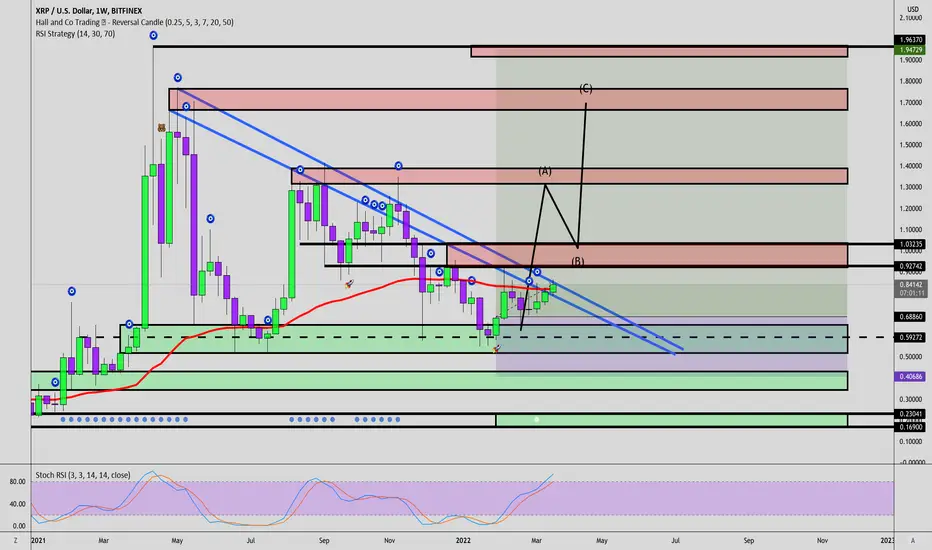The width and height of the screenshot is (932, 550).
Task: Select the blue circle marker above the November 2021 wick
Action: click(398, 166)
